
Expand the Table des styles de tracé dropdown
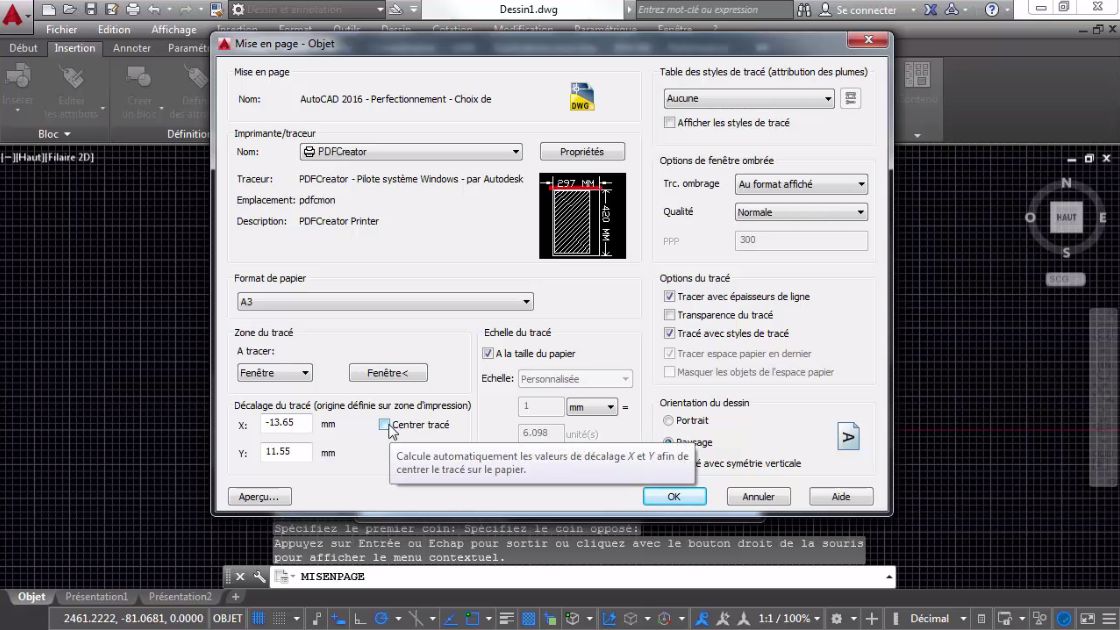point(828,98)
